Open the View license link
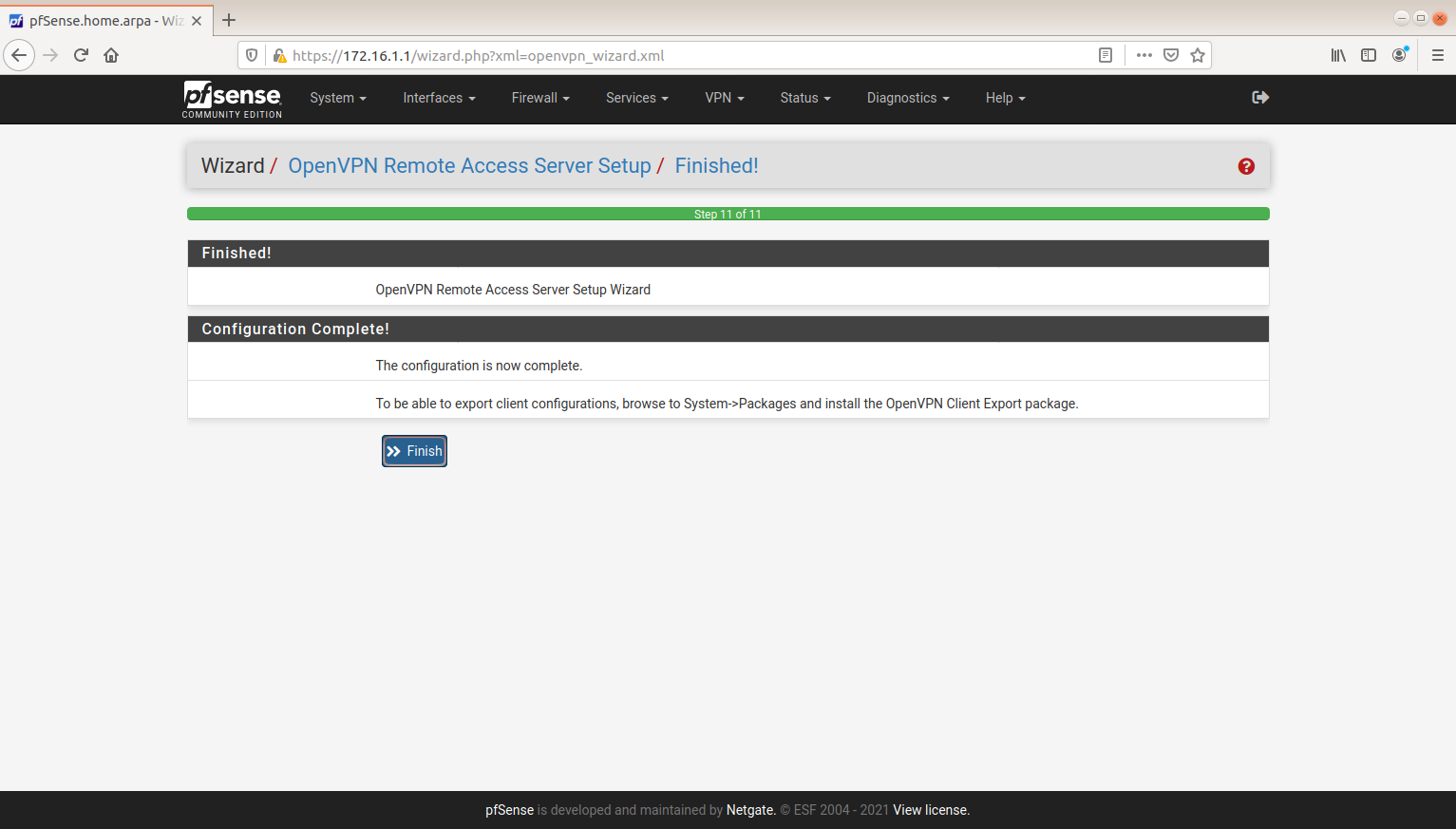The image size is (1456, 829). 931,810
